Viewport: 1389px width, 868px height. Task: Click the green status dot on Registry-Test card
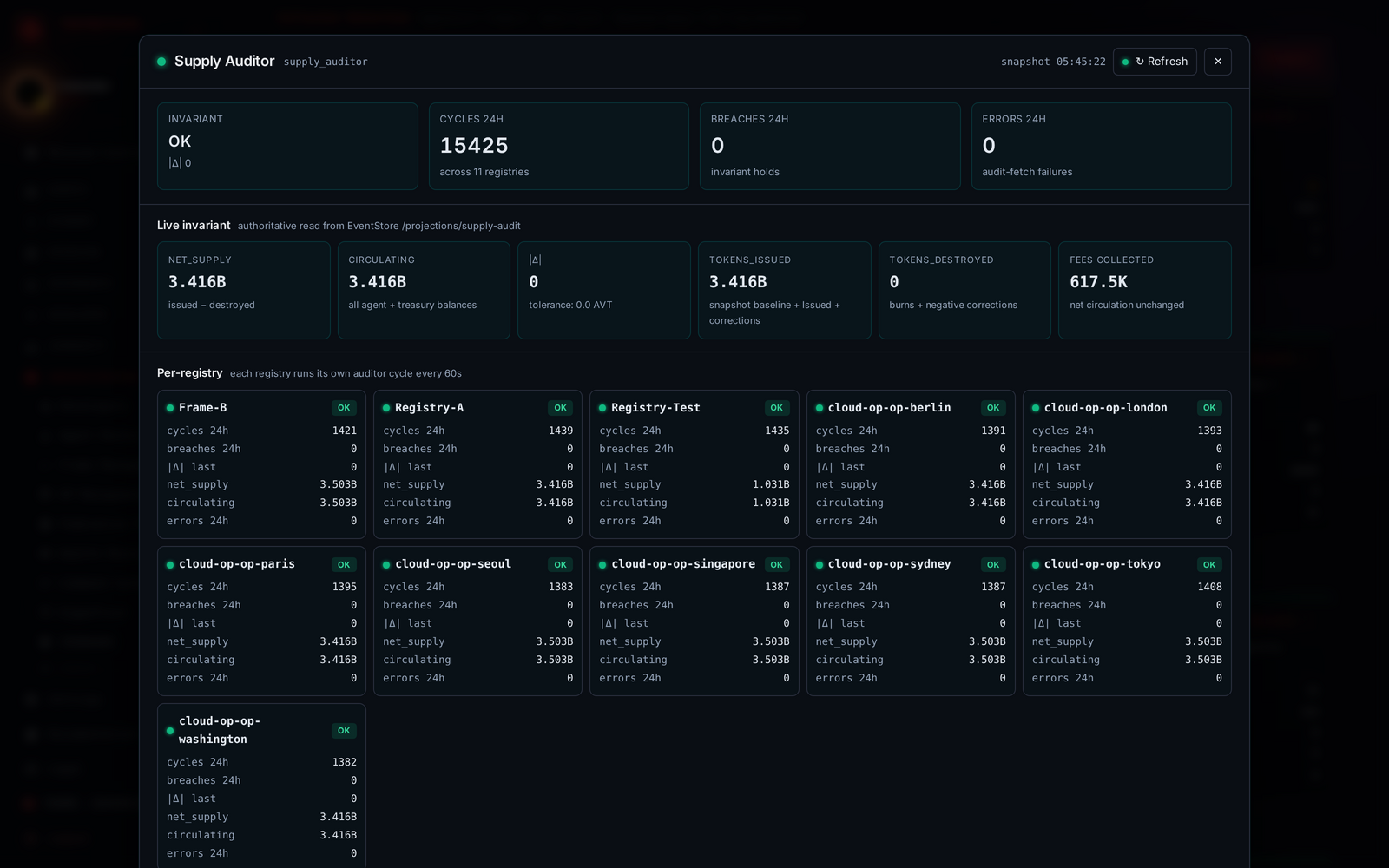pos(602,408)
